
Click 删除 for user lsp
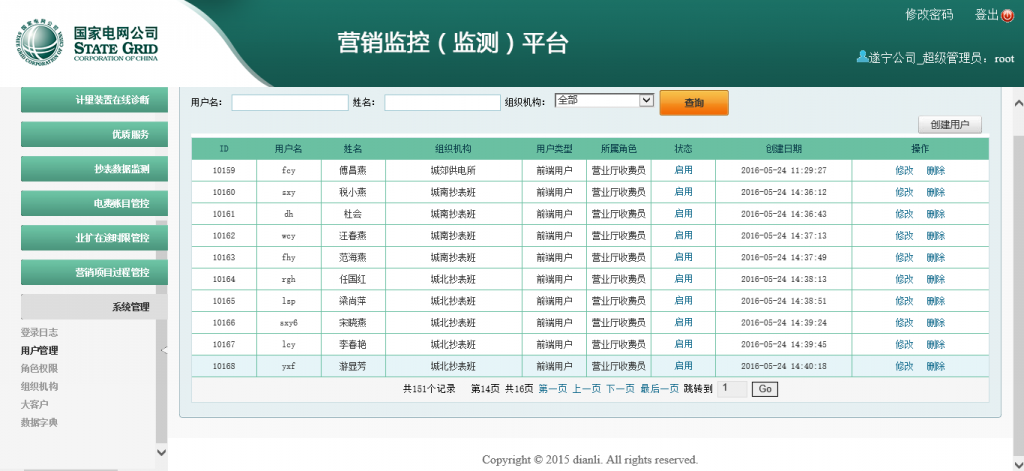click(935, 300)
